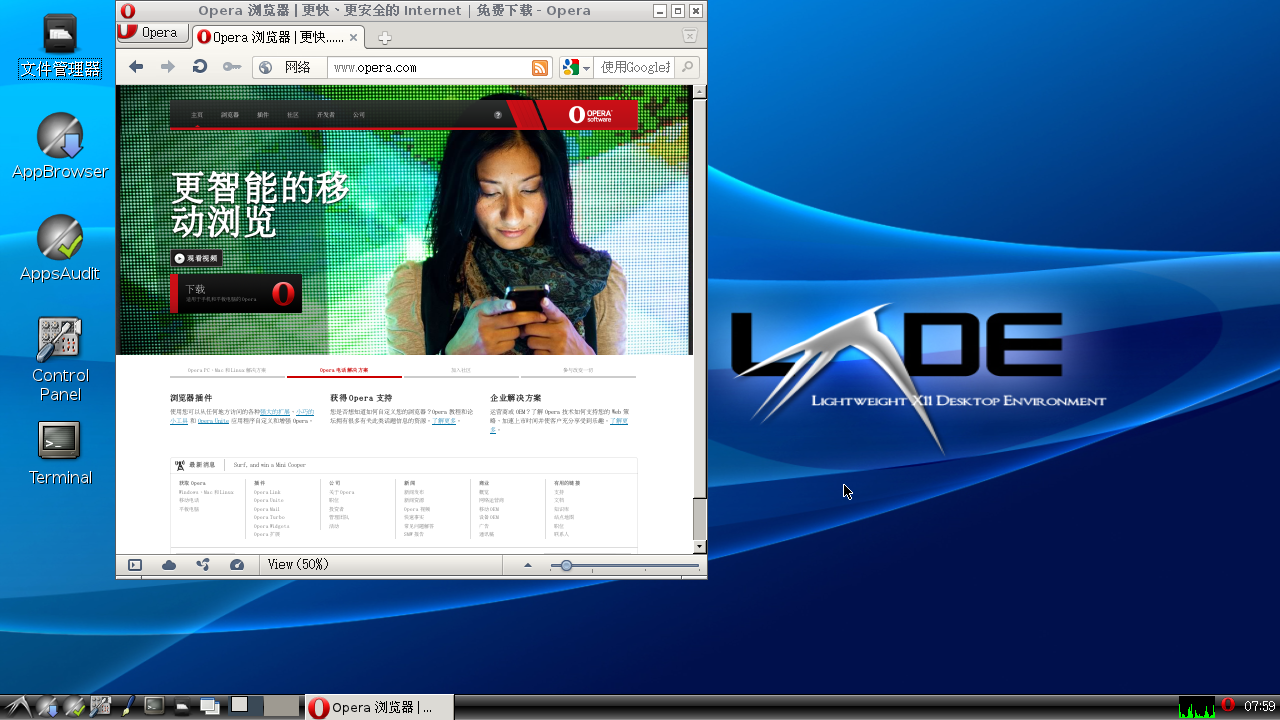This screenshot has width=1280, height=720.
Task: Click the CPU usage monitor in system tray
Action: pyautogui.click(x=1197, y=707)
